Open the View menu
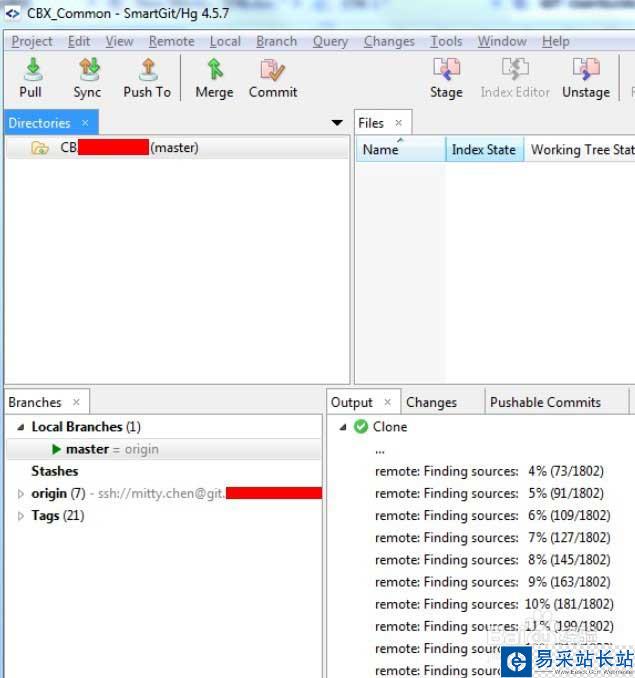 120,42
